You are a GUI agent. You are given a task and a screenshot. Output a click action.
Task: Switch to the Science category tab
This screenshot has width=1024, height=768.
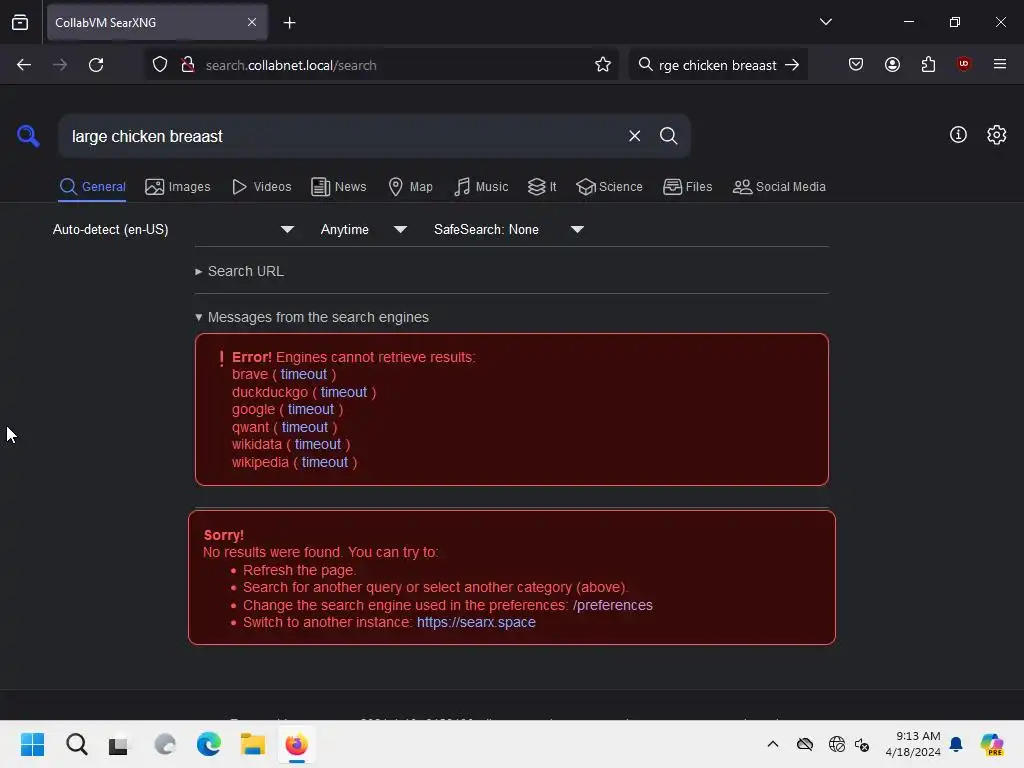(609, 187)
